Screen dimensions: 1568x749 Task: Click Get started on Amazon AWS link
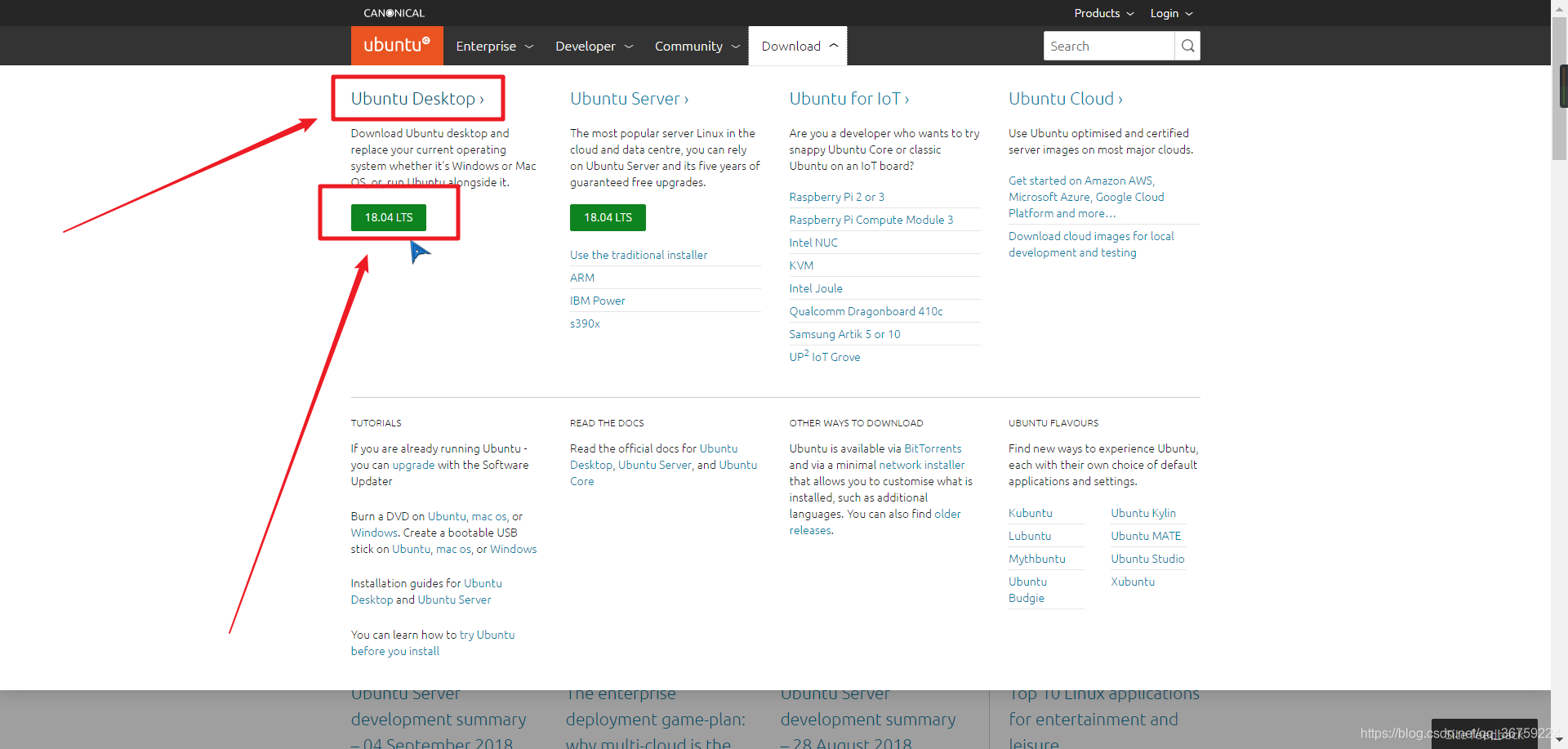point(1086,197)
